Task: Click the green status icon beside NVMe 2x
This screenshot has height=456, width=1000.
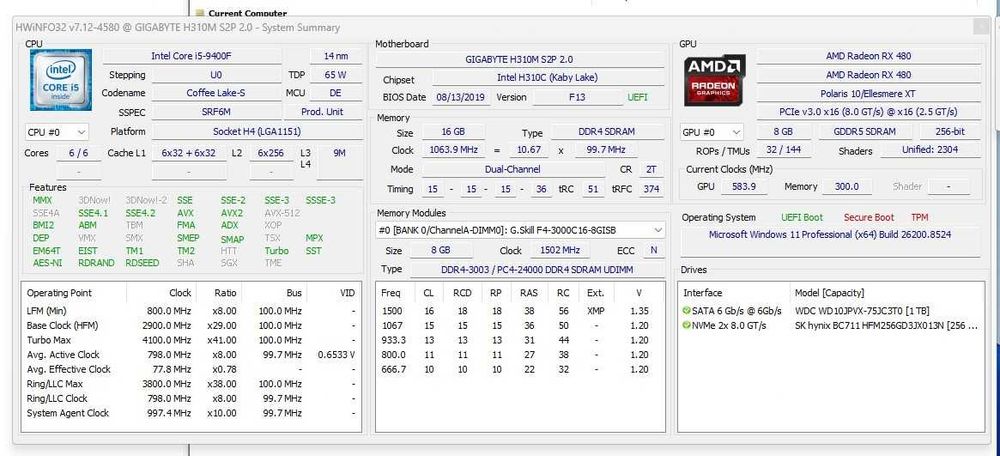Action: [686, 326]
